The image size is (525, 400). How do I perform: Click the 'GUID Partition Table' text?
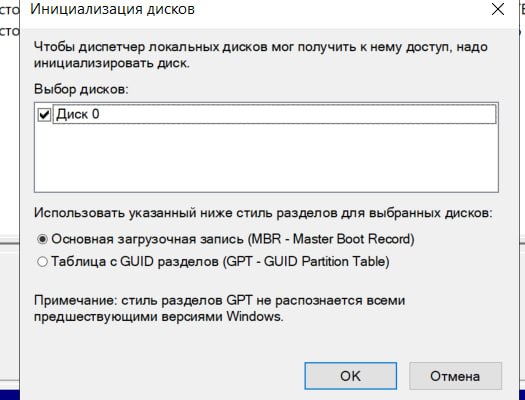tap(324, 262)
